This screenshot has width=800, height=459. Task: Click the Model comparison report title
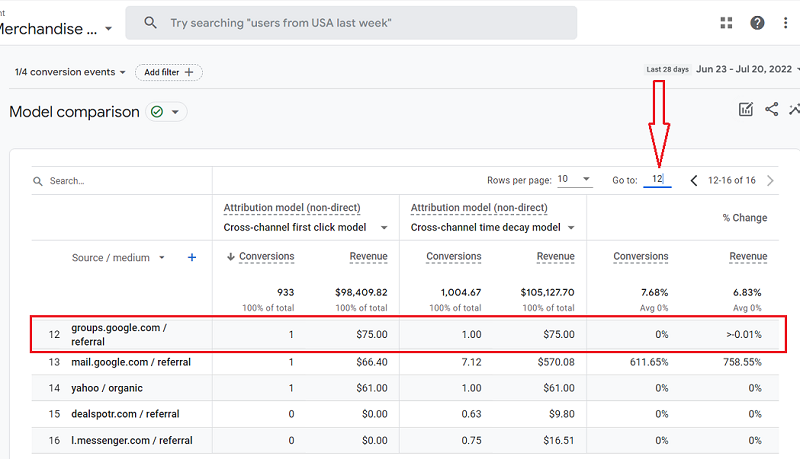(74, 112)
